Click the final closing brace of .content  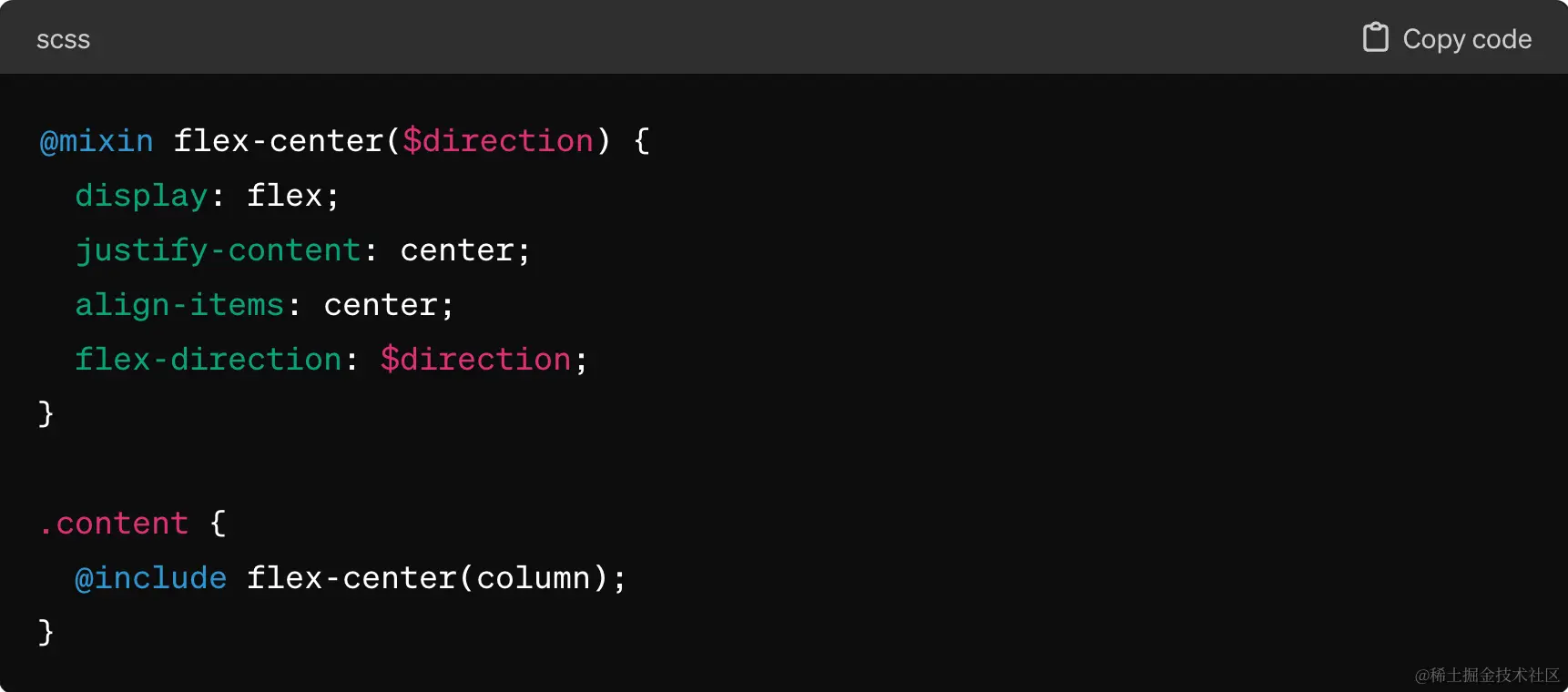point(46,633)
